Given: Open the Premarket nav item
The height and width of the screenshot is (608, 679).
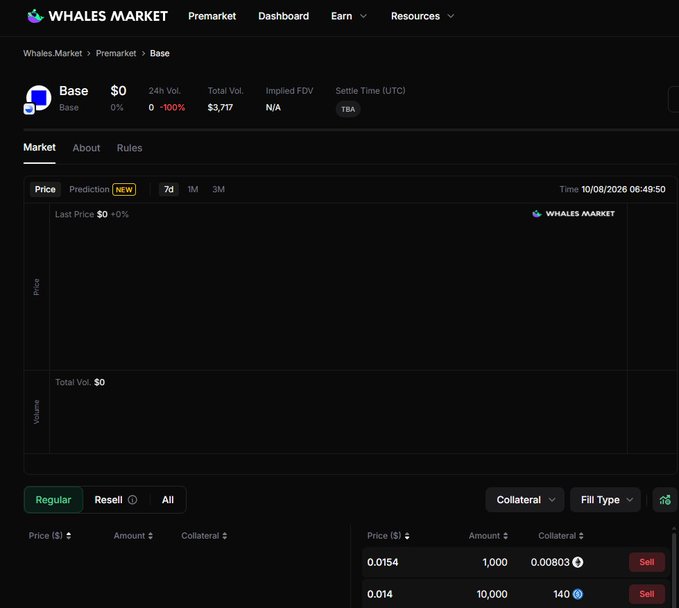Looking at the screenshot, I should pyautogui.click(x=212, y=16).
